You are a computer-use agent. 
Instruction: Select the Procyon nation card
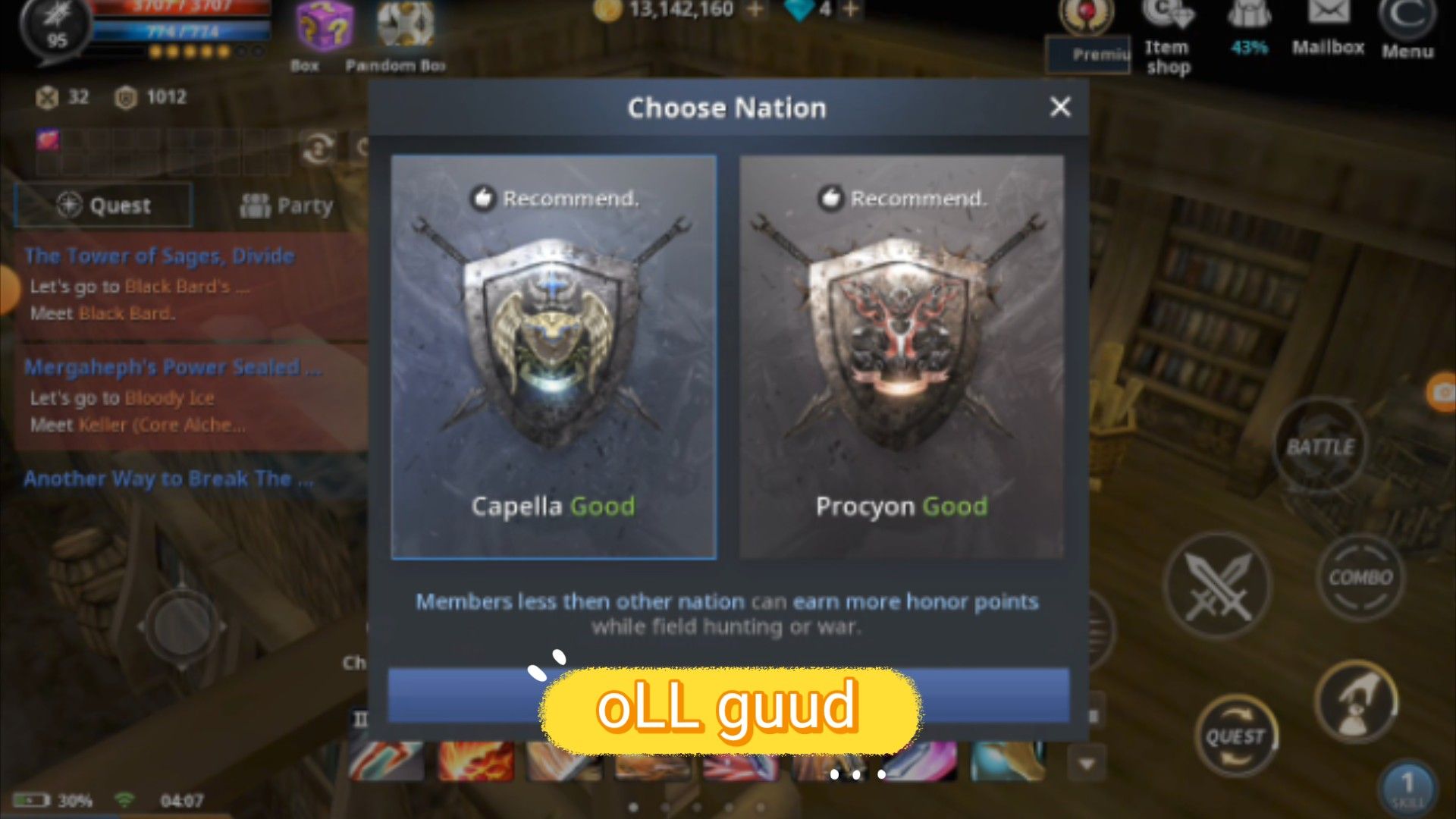(902, 357)
